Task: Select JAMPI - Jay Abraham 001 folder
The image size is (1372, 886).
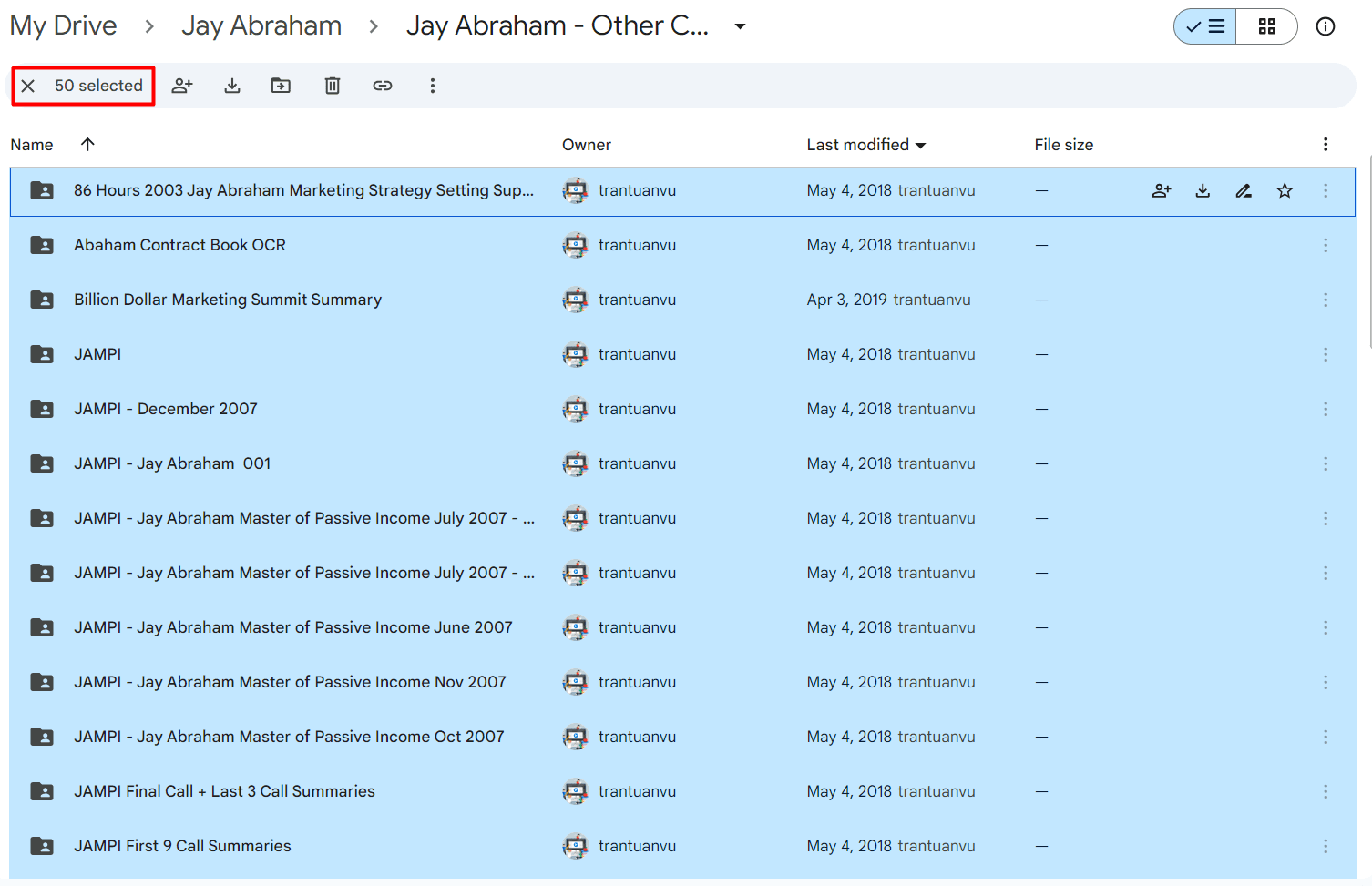Action: pyautogui.click(x=682, y=463)
